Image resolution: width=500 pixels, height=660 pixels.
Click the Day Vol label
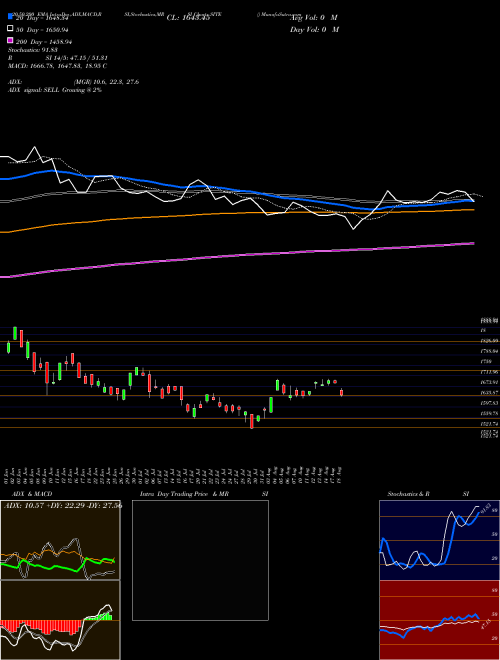[x=314, y=29]
